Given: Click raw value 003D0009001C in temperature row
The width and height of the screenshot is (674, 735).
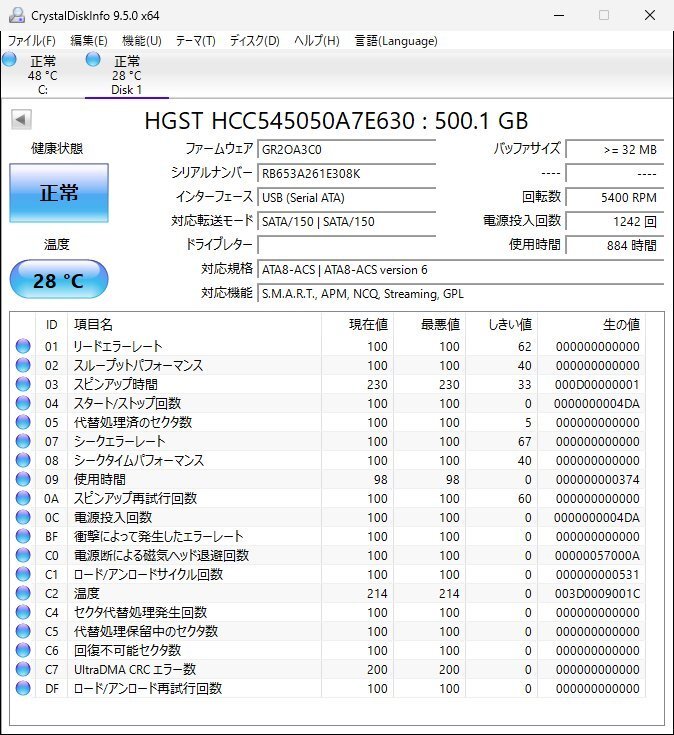Looking at the screenshot, I should (597, 593).
